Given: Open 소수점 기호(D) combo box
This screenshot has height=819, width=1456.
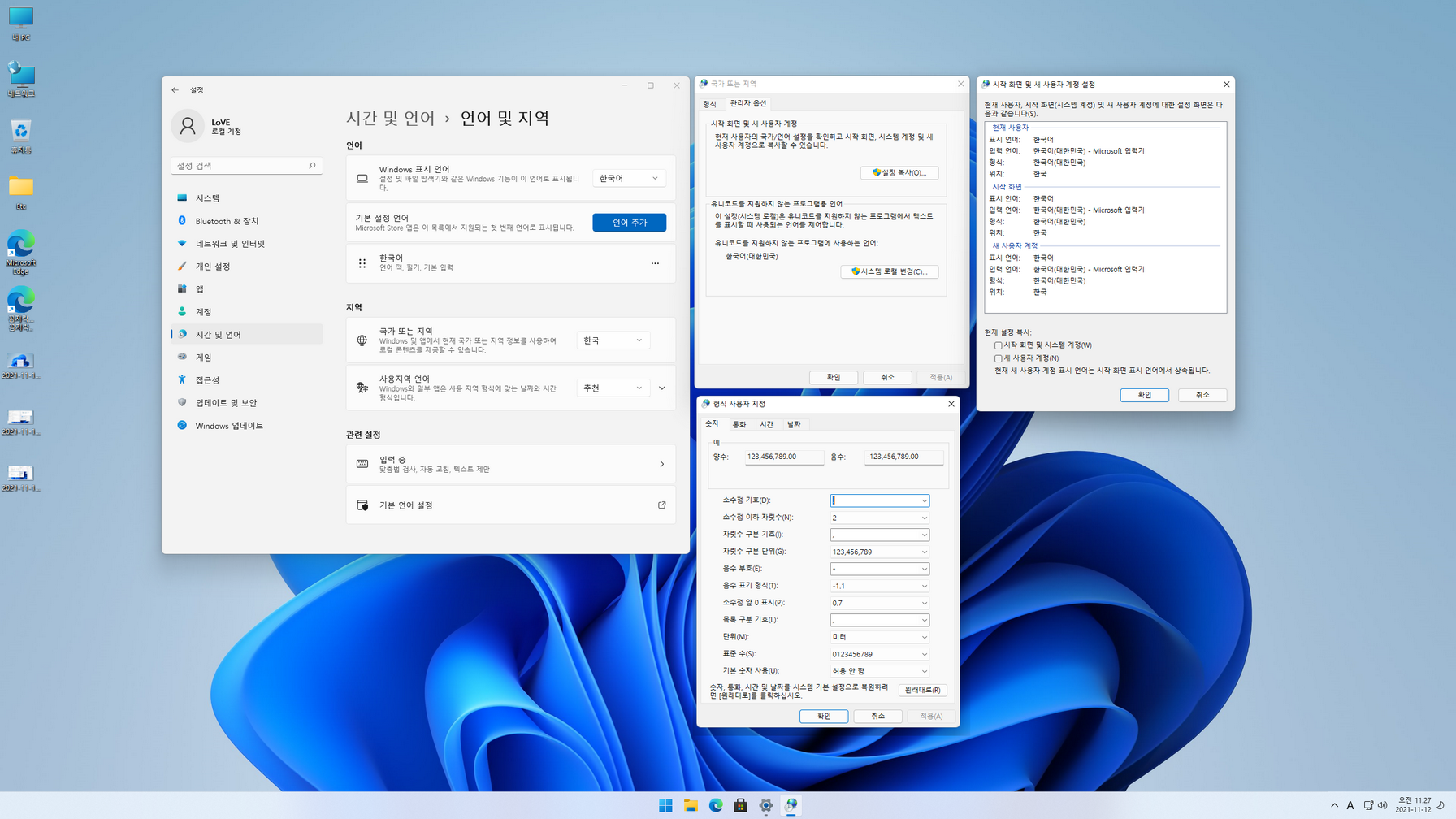Looking at the screenshot, I should [x=879, y=500].
